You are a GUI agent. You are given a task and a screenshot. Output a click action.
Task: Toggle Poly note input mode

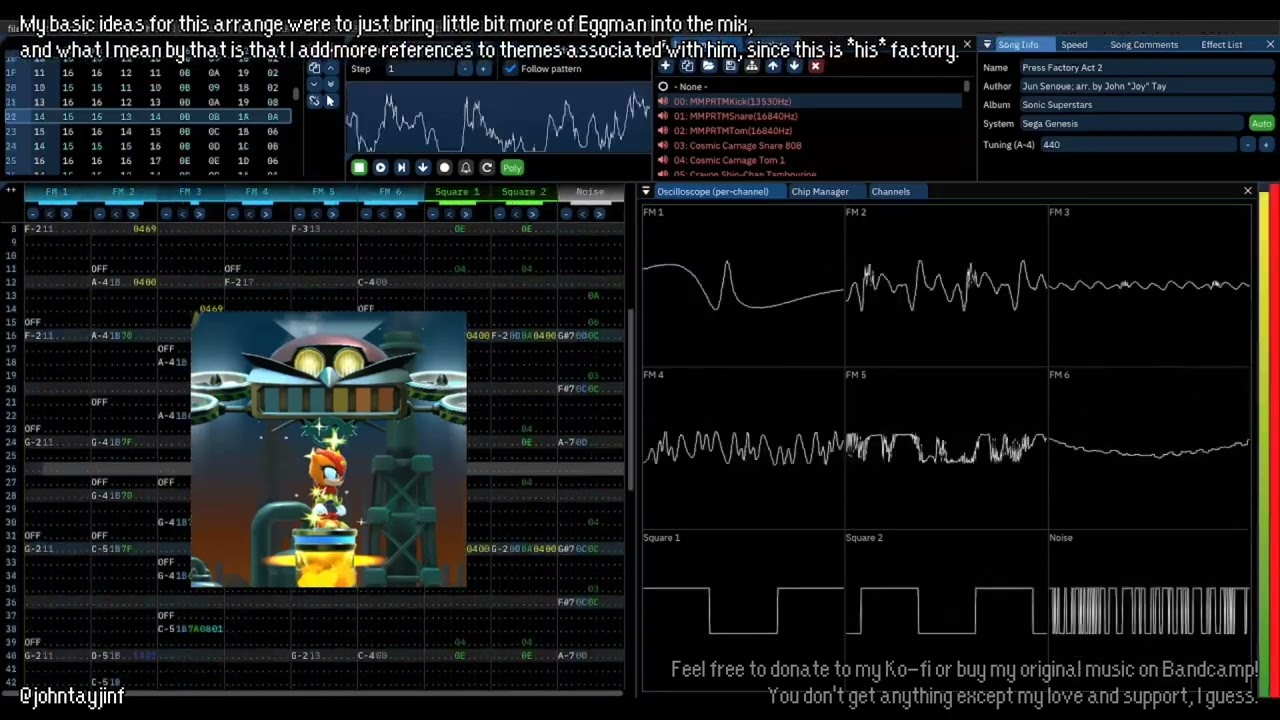(512, 168)
